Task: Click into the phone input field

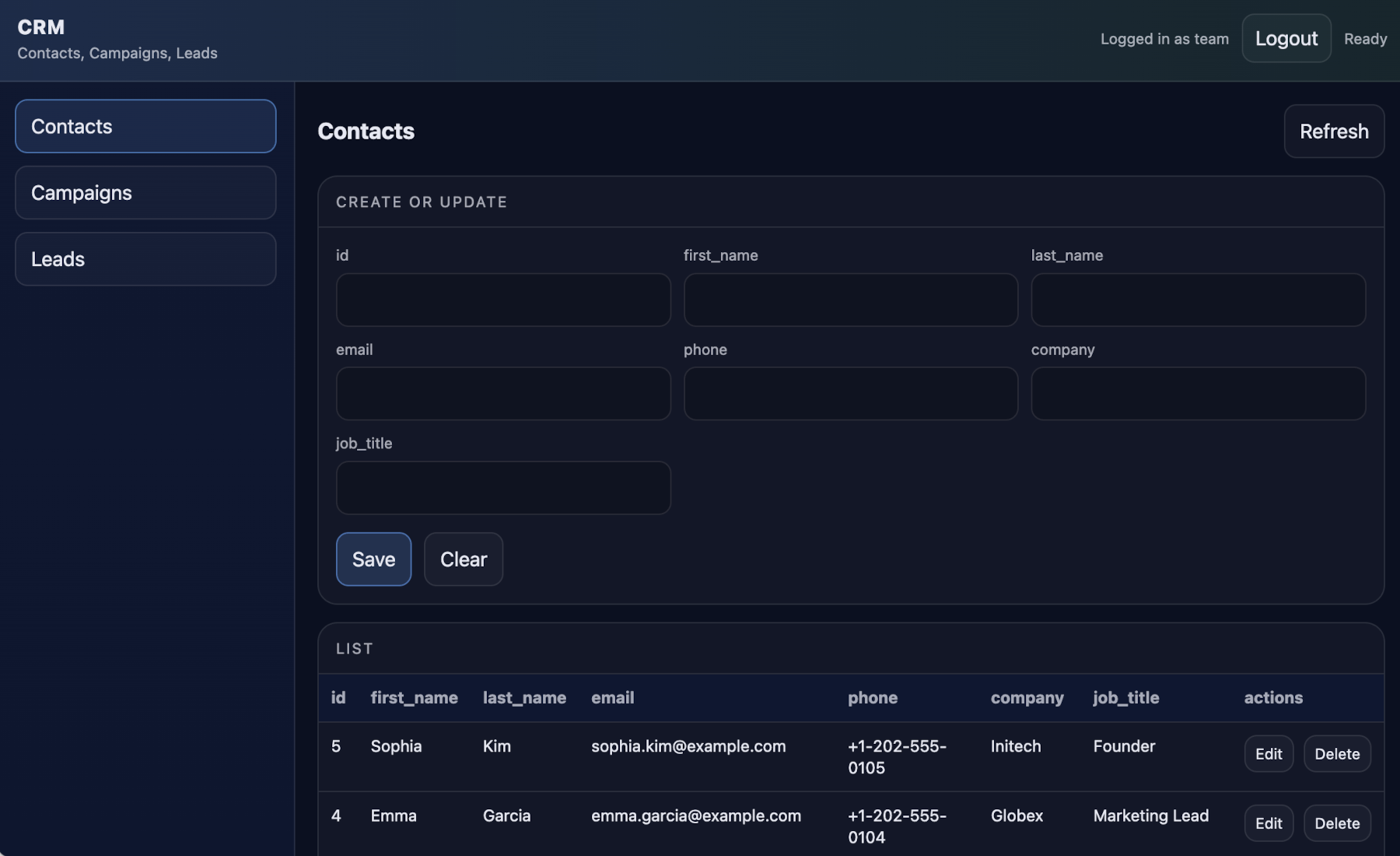Action: point(850,394)
